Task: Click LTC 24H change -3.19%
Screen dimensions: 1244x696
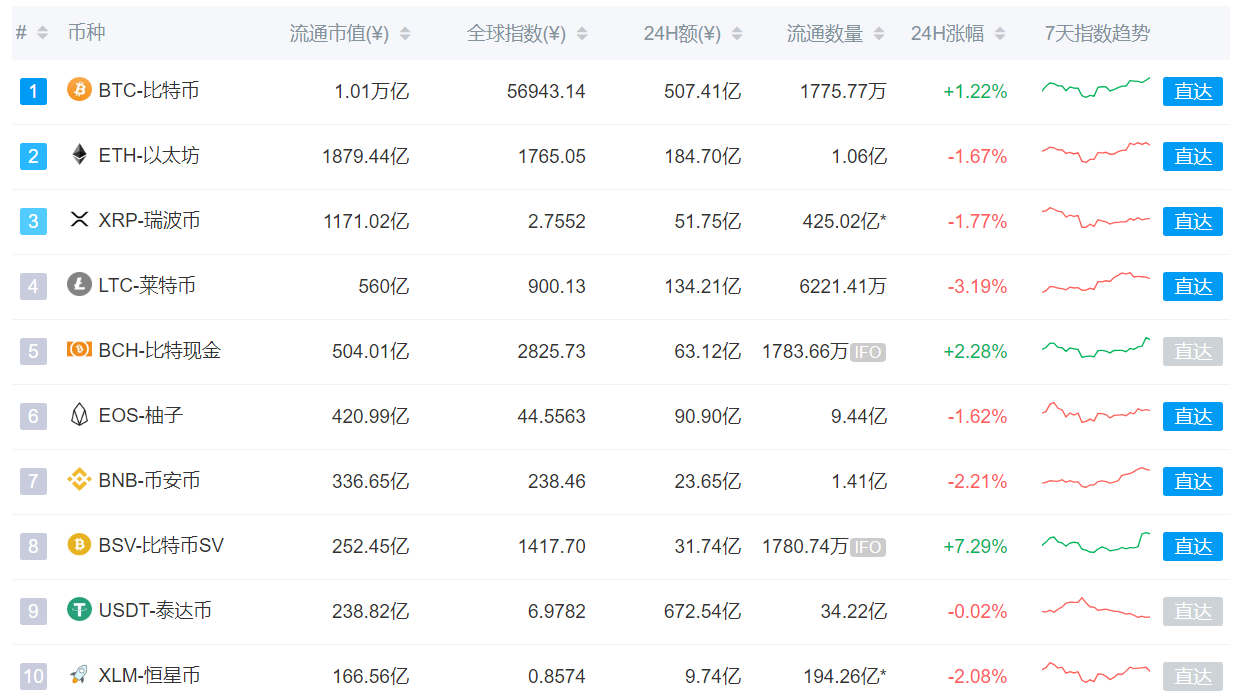Action: (x=978, y=287)
